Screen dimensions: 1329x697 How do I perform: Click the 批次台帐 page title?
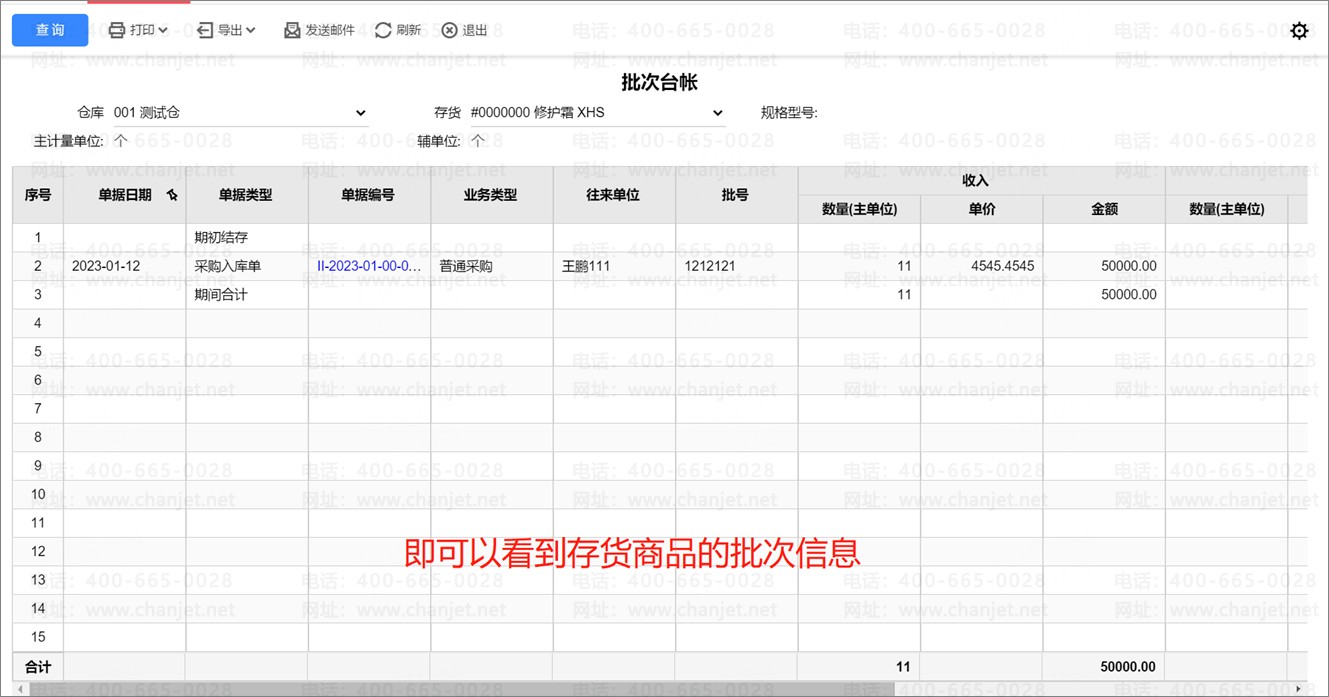(x=659, y=82)
